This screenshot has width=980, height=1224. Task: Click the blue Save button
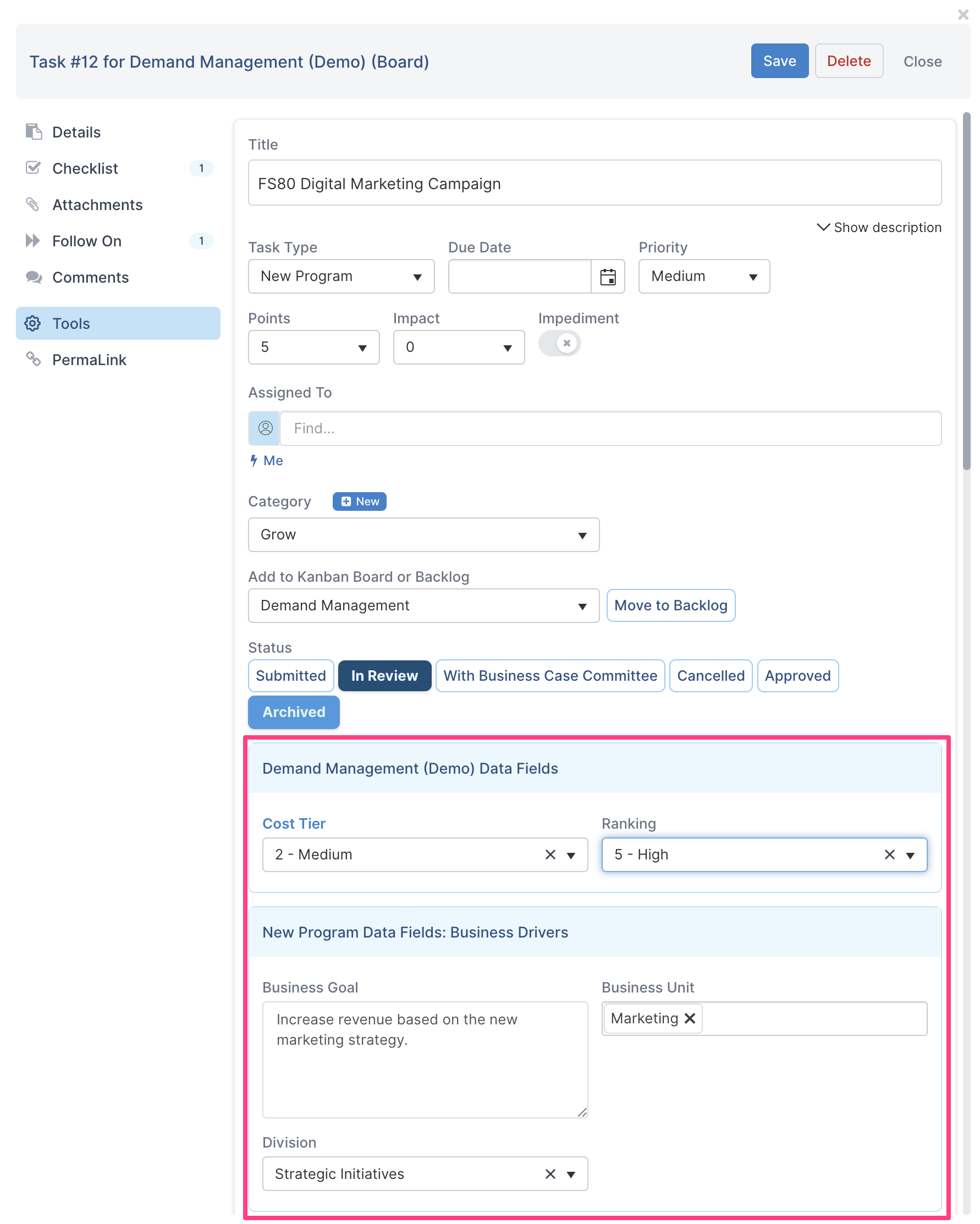(x=779, y=60)
